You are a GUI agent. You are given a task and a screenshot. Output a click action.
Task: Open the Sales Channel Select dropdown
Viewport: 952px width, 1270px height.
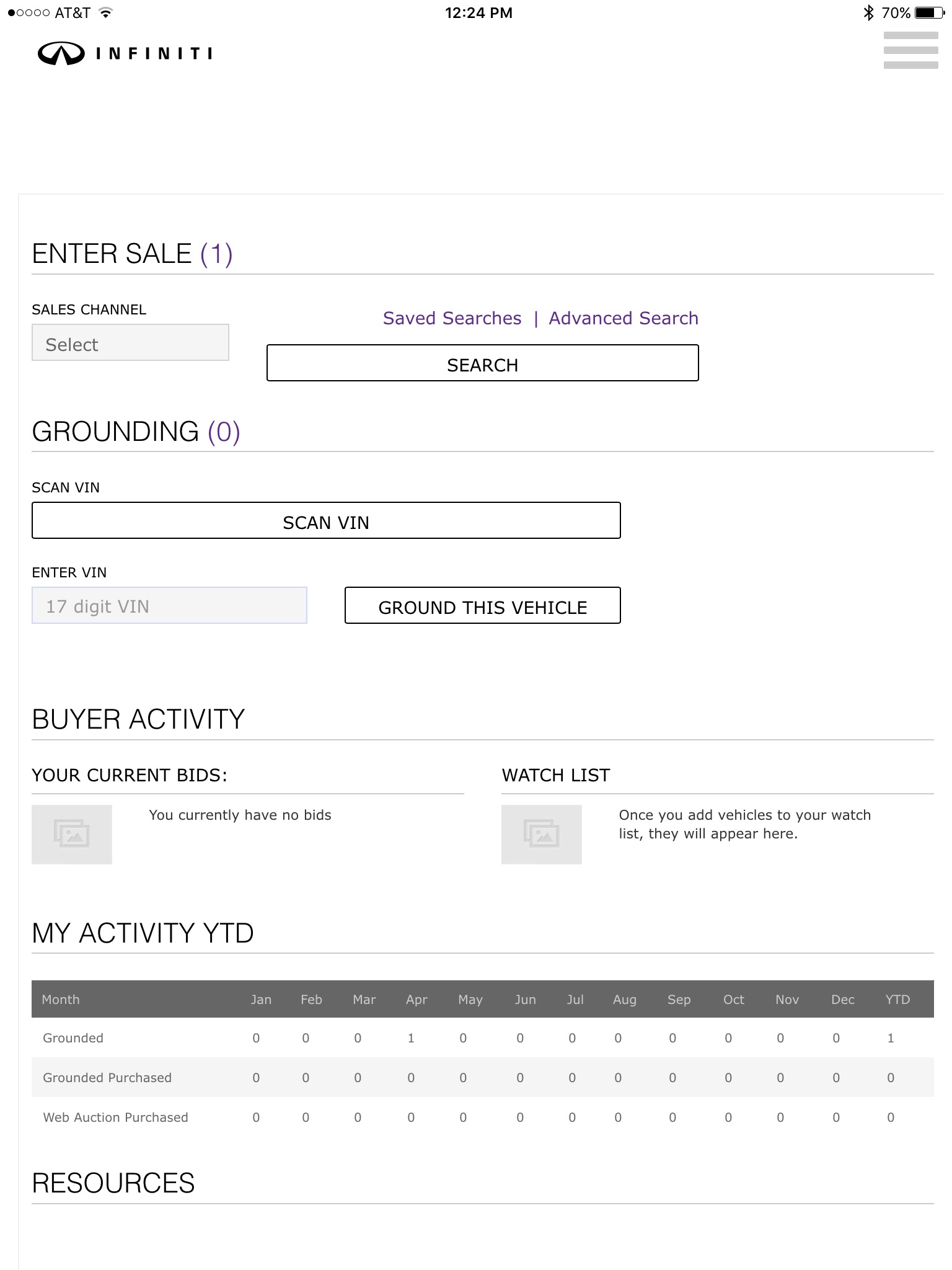[130, 343]
